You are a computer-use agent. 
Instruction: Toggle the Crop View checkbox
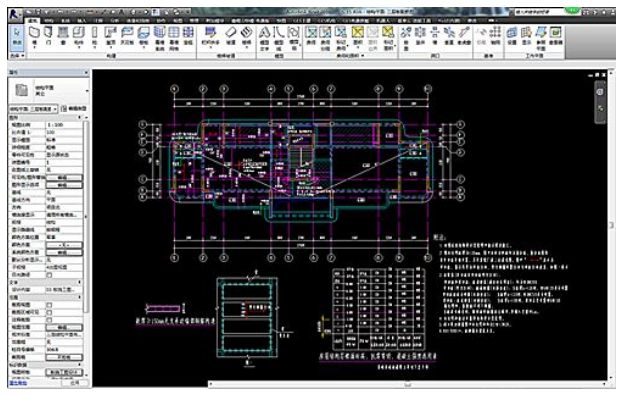click(49, 305)
